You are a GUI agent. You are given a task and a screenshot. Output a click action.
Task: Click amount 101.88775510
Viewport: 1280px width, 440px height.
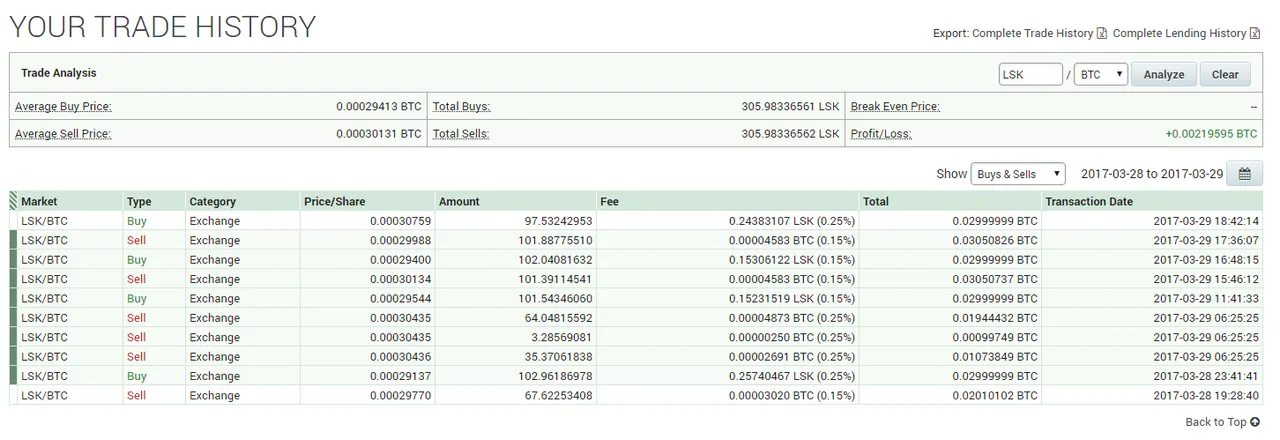(x=555, y=240)
